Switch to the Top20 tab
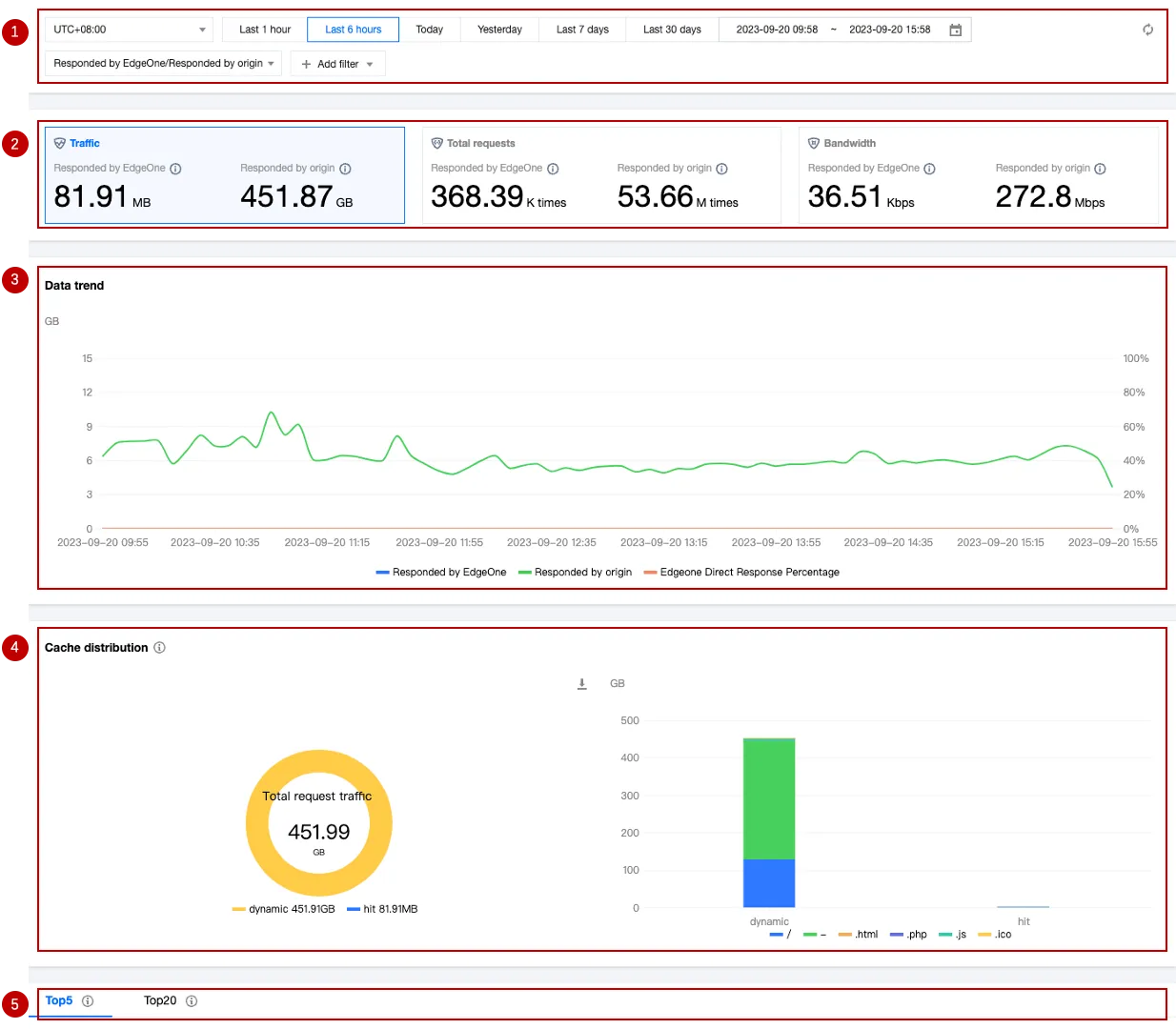Screen dimensions: 1176x1029 (x=160, y=1001)
